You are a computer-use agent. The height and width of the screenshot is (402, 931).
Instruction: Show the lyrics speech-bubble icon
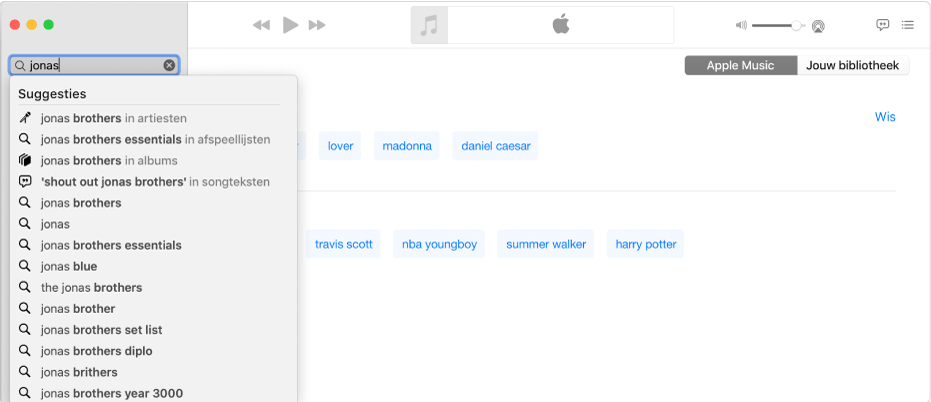pos(882,25)
